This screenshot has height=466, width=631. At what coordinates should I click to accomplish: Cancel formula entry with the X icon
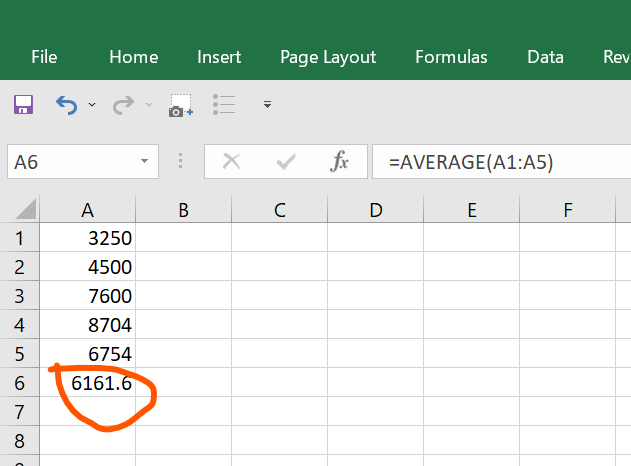pyautogui.click(x=231, y=162)
